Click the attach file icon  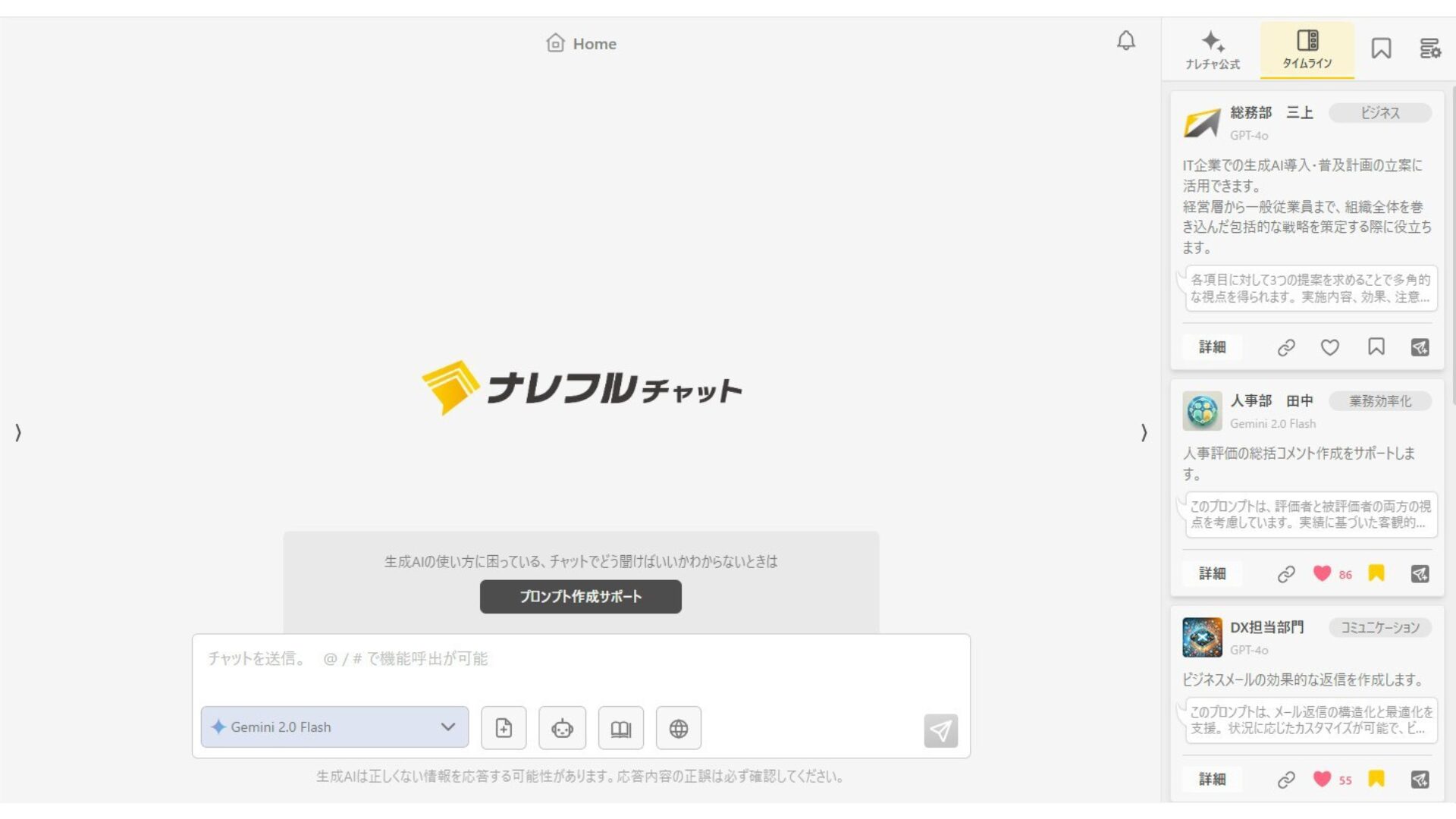coord(504,728)
